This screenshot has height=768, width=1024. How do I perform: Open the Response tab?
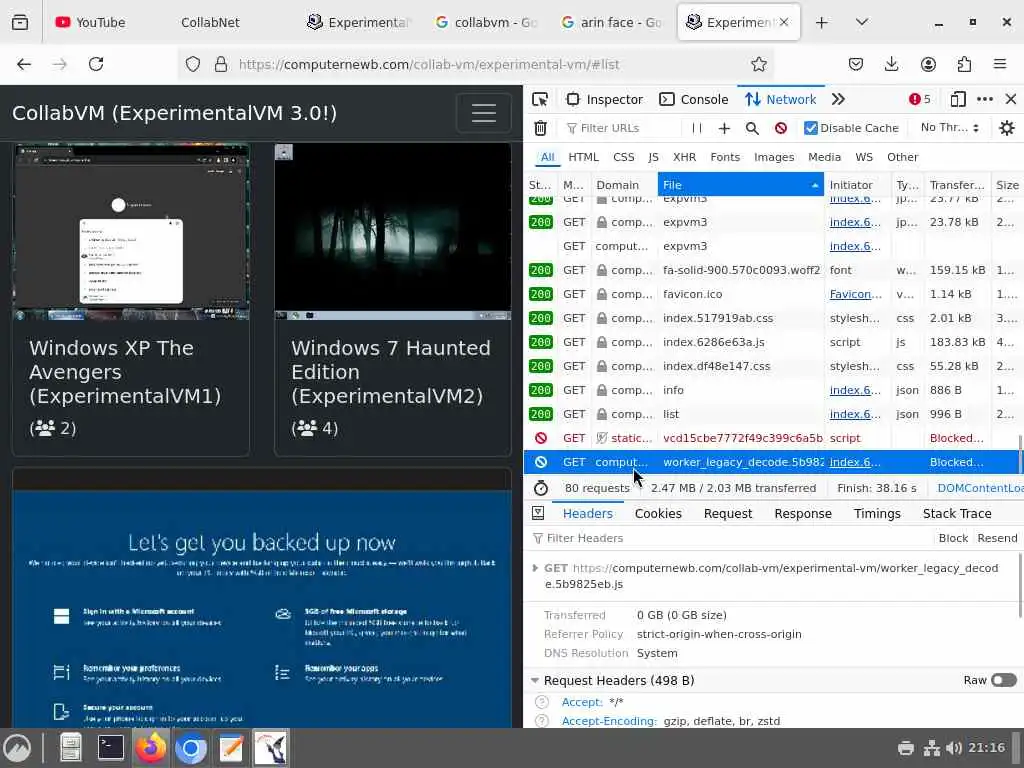[x=803, y=513]
